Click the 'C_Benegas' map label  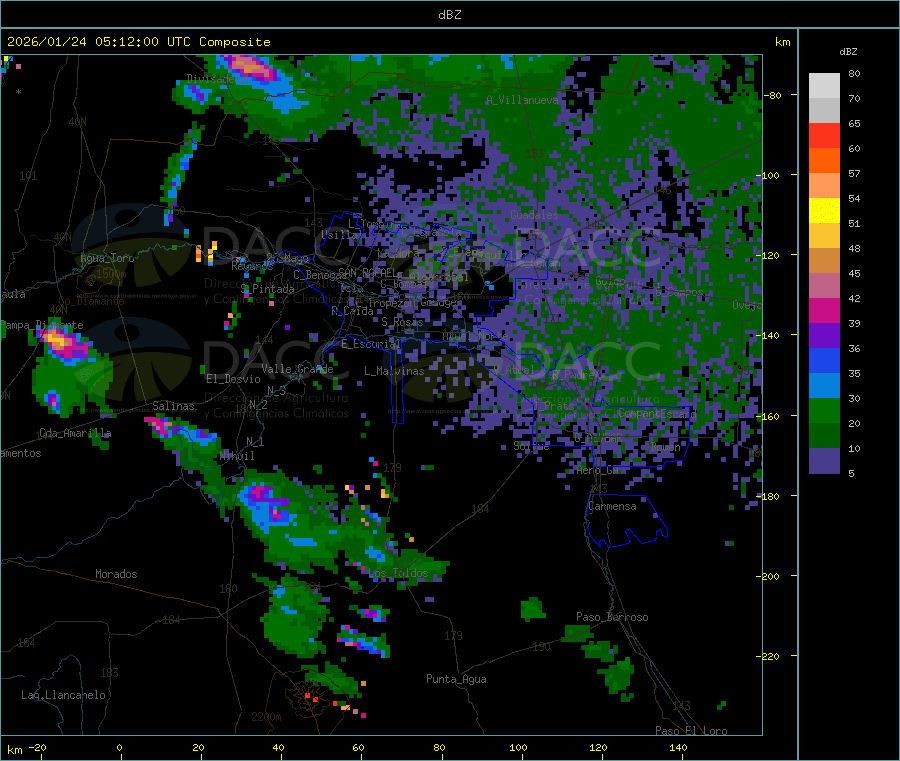coord(320,275)
